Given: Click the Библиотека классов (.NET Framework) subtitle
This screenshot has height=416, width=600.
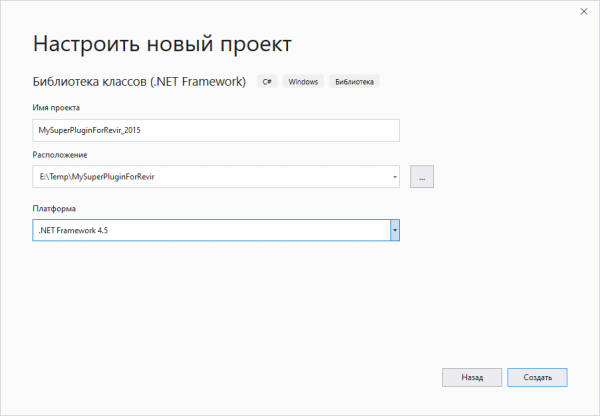Looking at the screenshot, I should [140, 81].
